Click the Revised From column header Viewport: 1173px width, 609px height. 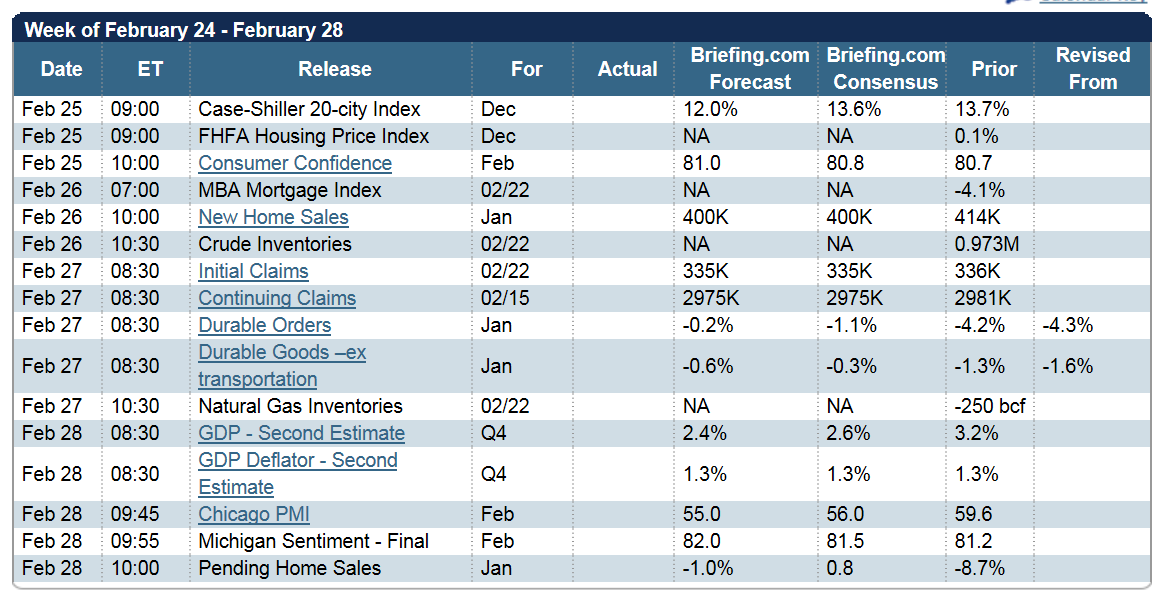pos(1092,69)
